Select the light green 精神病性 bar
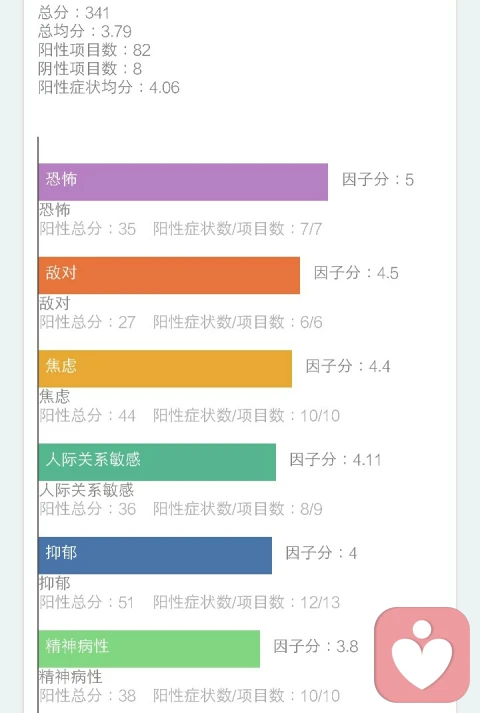Screen dimensions: 480x713 [149, 649]
